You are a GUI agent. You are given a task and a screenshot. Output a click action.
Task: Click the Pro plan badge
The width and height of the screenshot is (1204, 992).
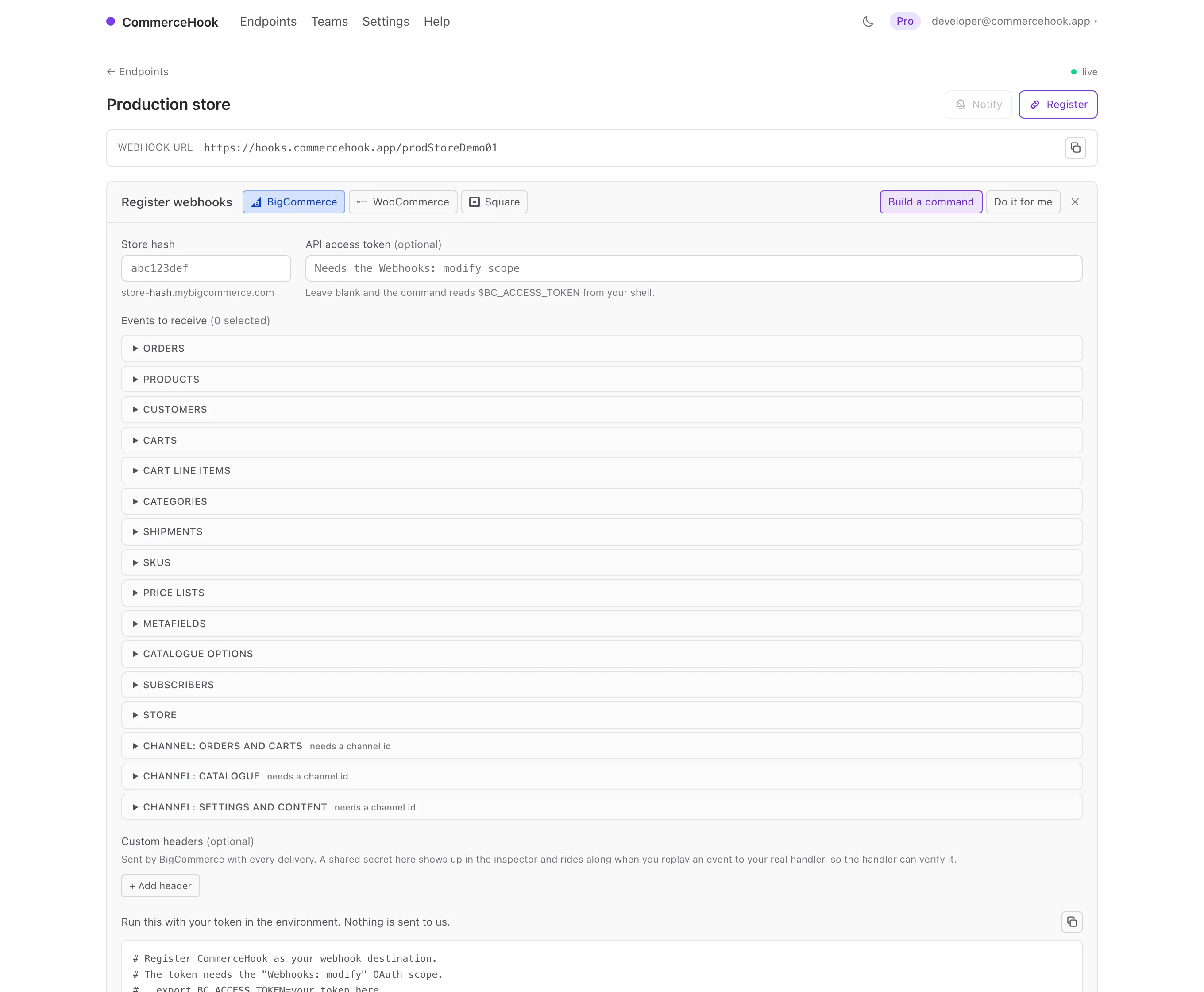tap(904, 21)
